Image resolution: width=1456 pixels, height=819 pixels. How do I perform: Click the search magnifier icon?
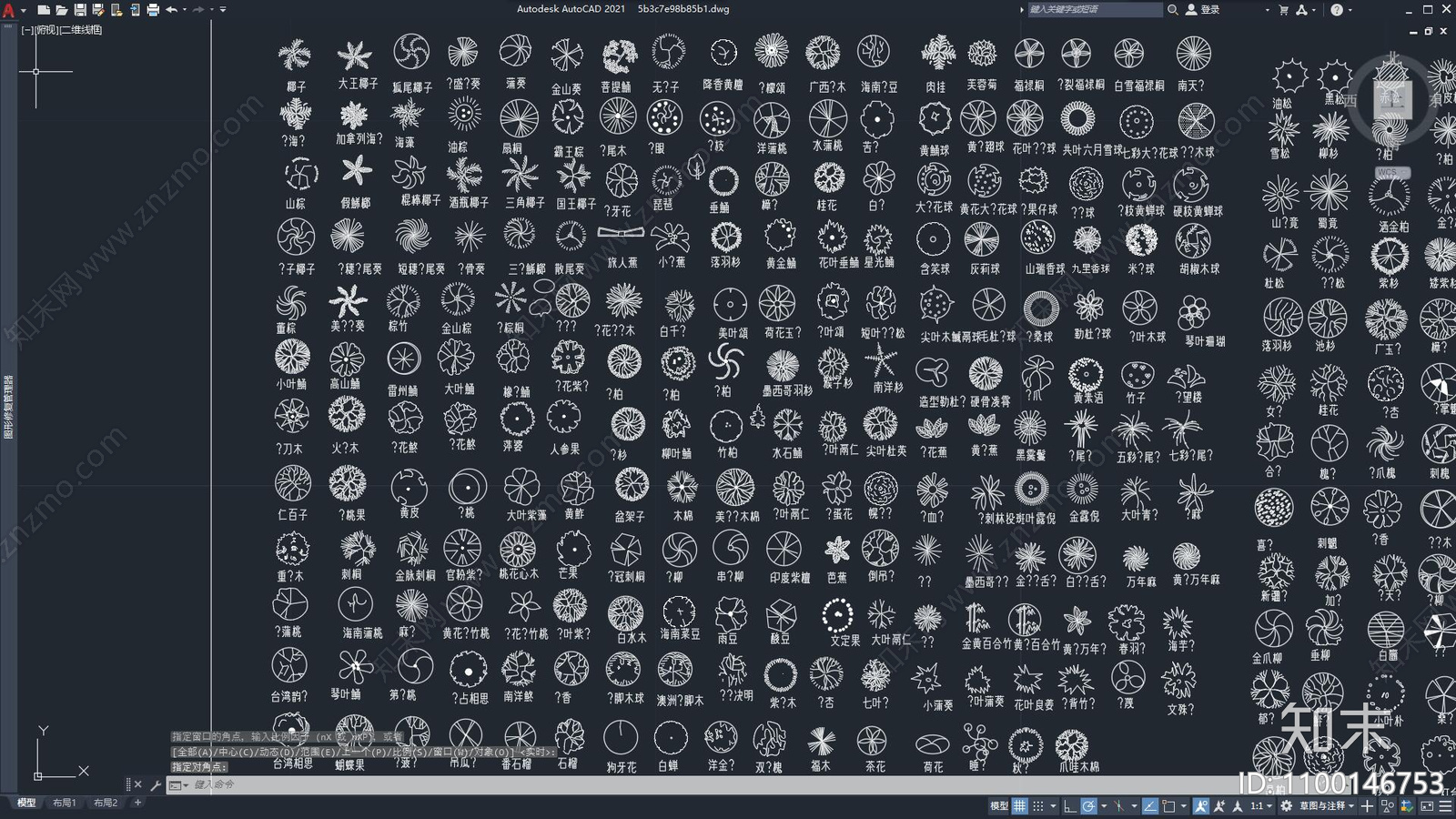[x=1173, y=9]
